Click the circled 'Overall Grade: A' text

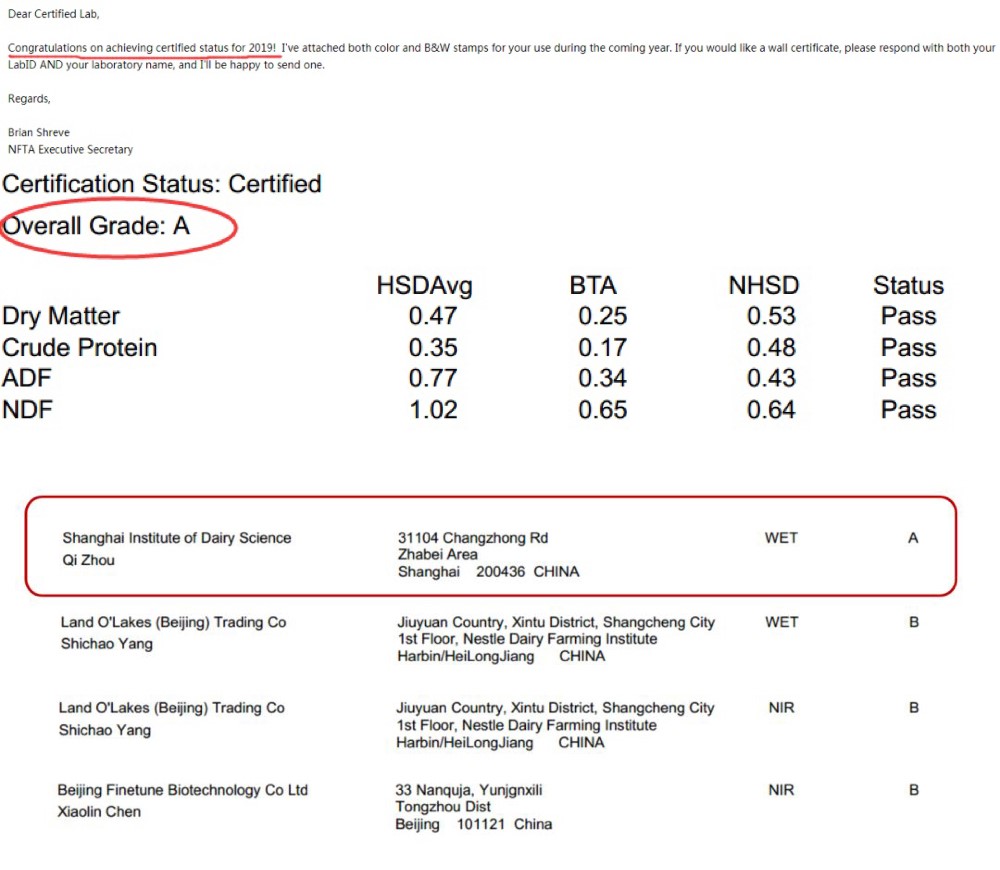tap(96, 226)
